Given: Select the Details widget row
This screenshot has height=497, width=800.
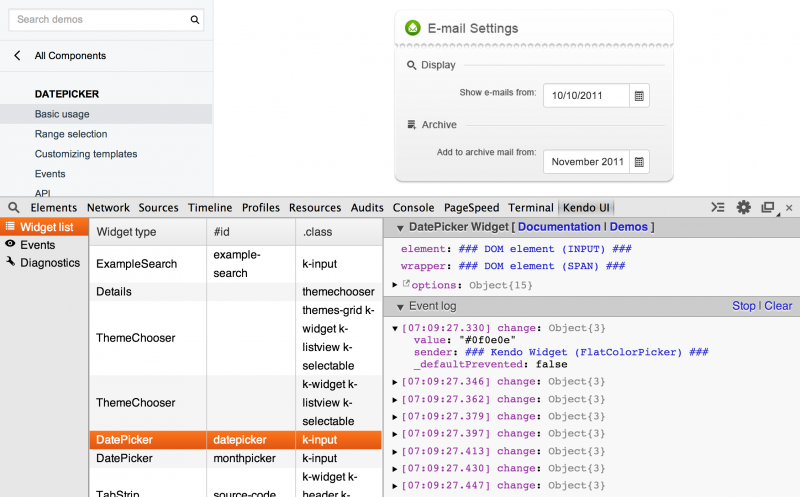Looking at the screenshot, I should 236,291.
